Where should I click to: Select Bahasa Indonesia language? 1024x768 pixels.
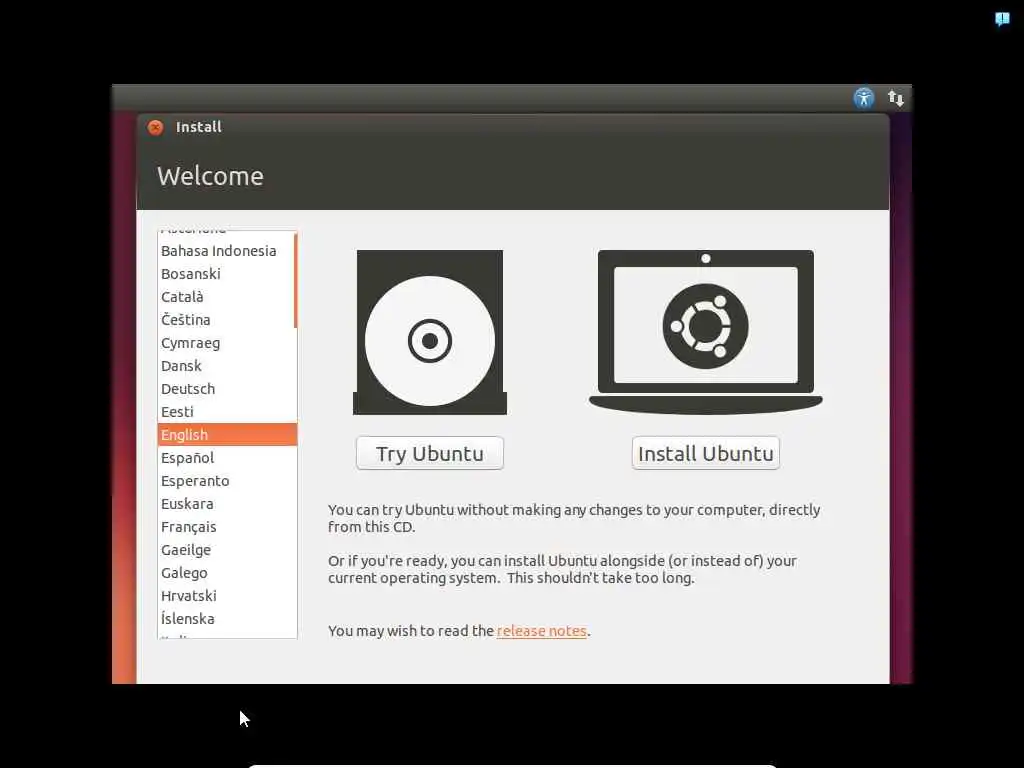coord(227,251)
